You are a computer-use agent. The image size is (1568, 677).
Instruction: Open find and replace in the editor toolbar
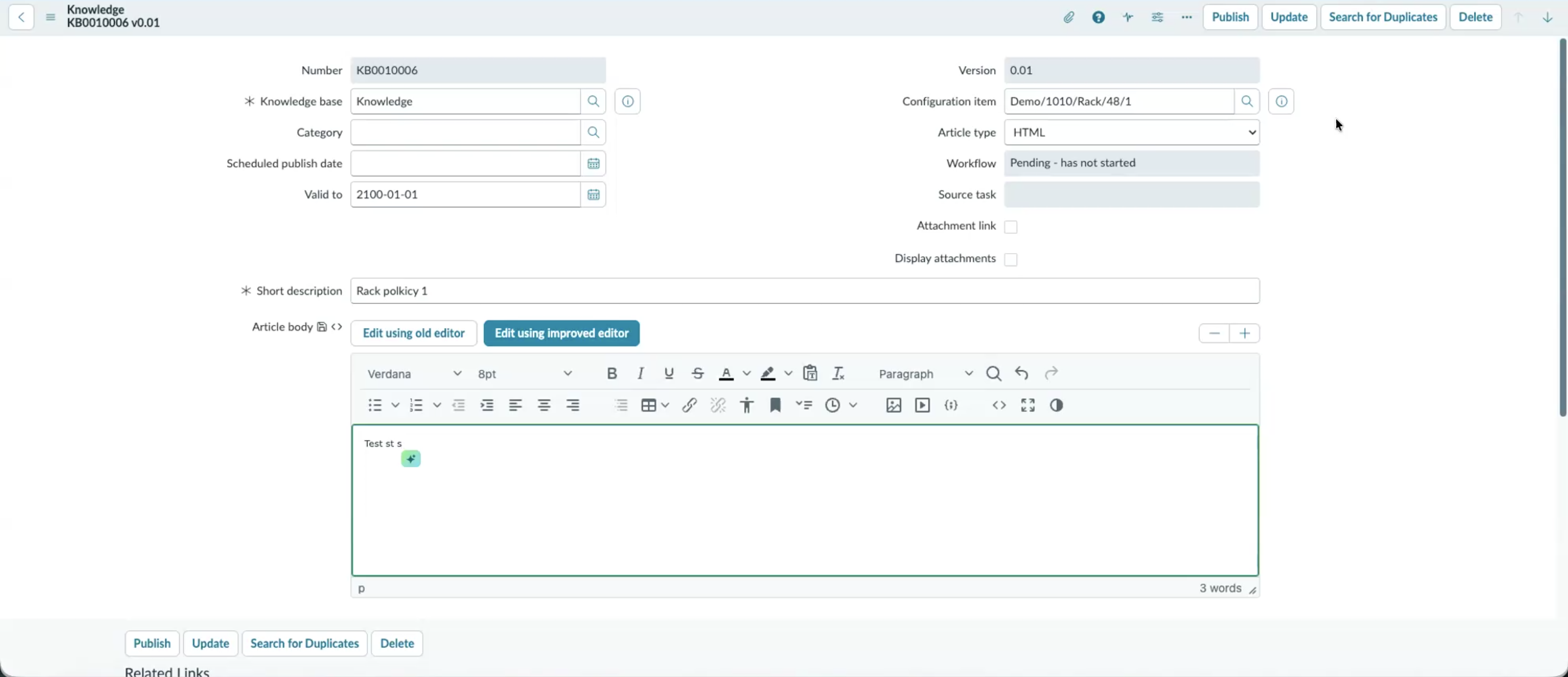[x=993, y=373]
